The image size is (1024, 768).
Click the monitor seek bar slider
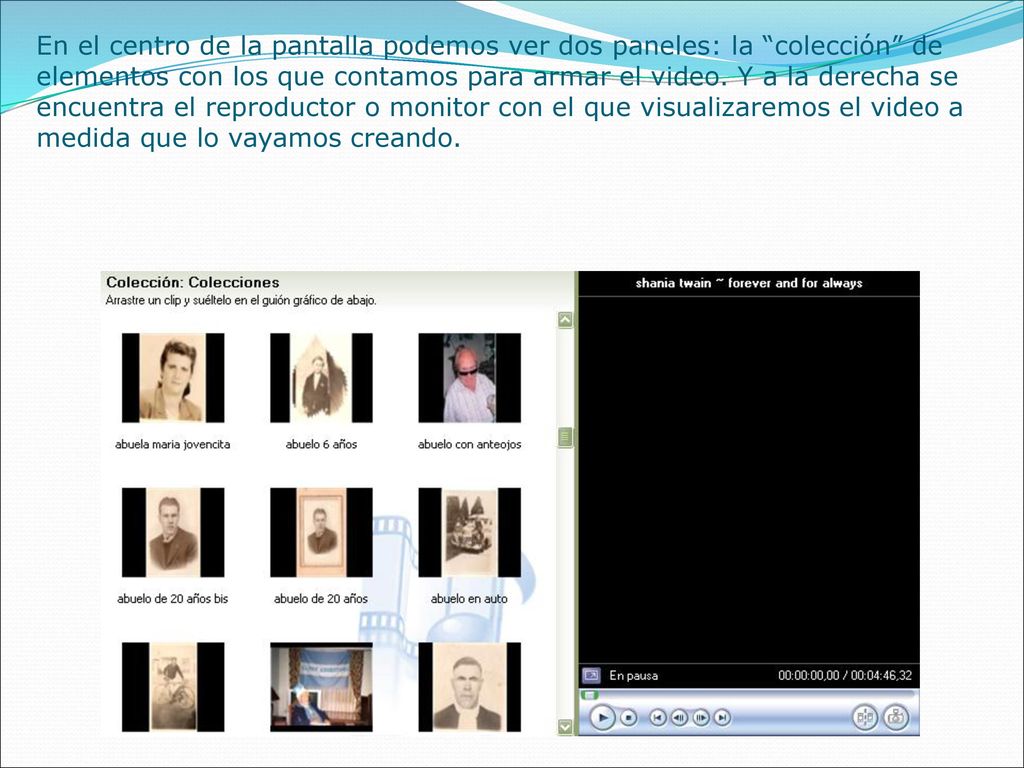click(x=590, y=695)
